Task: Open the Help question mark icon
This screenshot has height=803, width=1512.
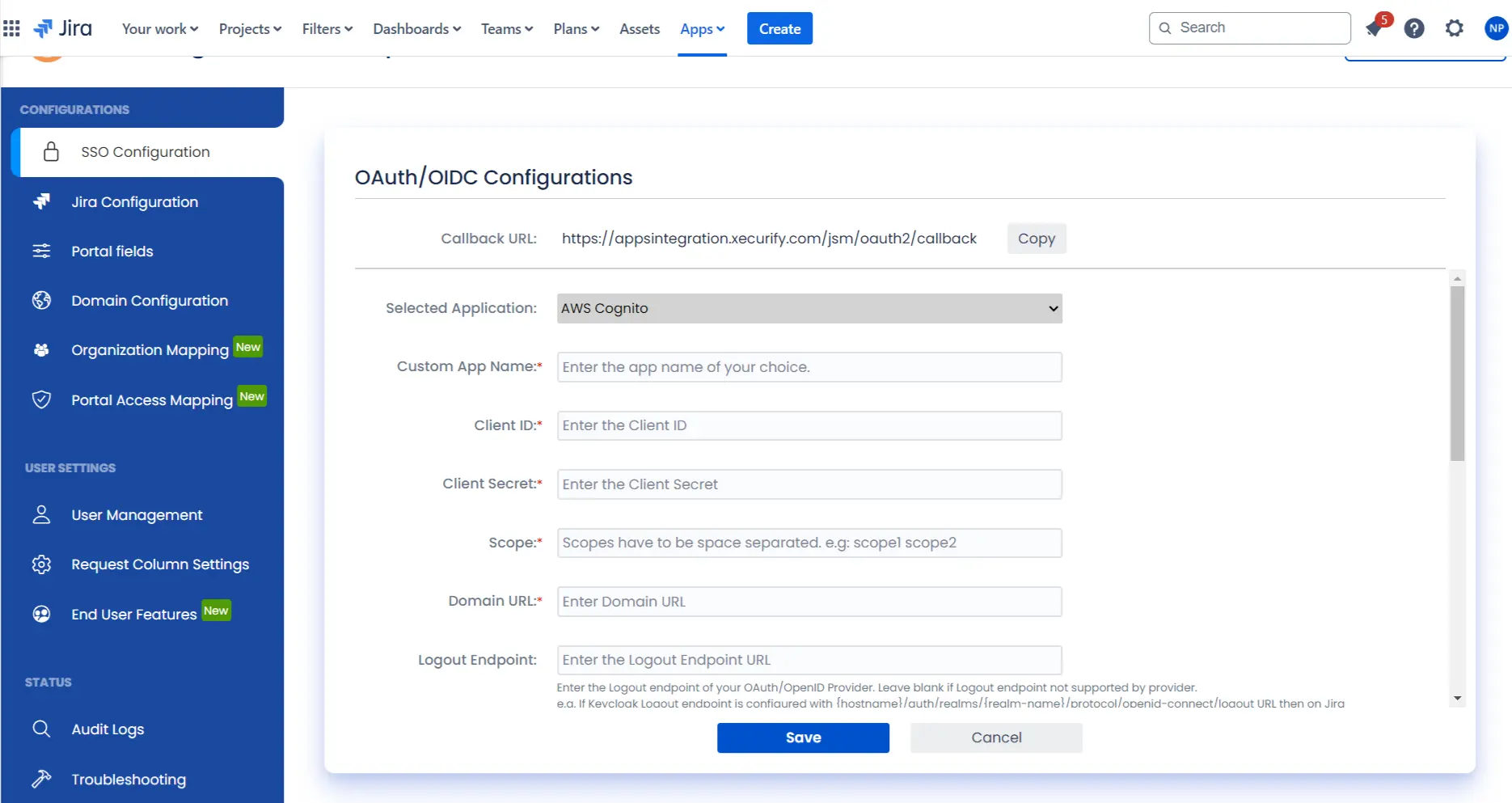Action: 1414,28
